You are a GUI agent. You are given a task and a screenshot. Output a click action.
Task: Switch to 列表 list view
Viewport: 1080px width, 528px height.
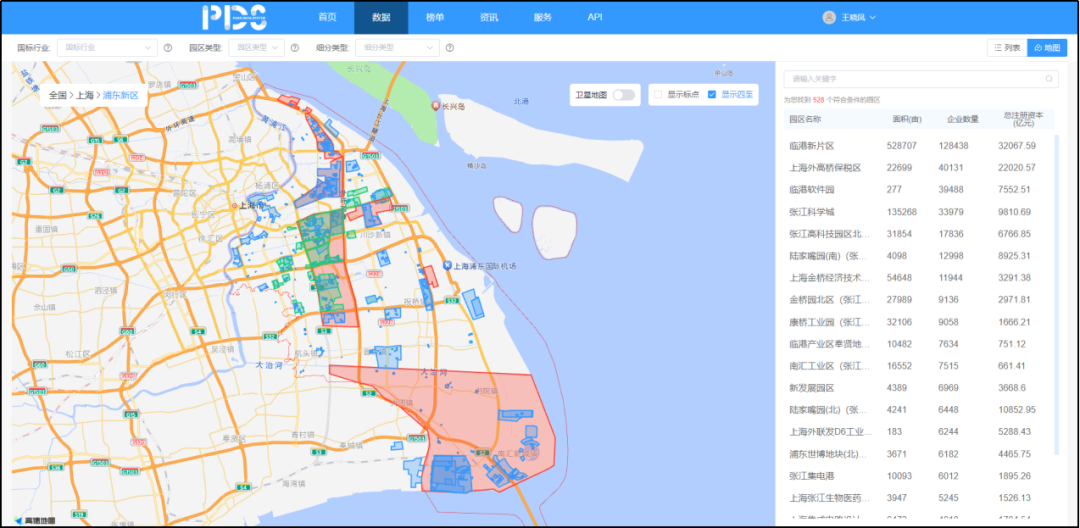1006,47
